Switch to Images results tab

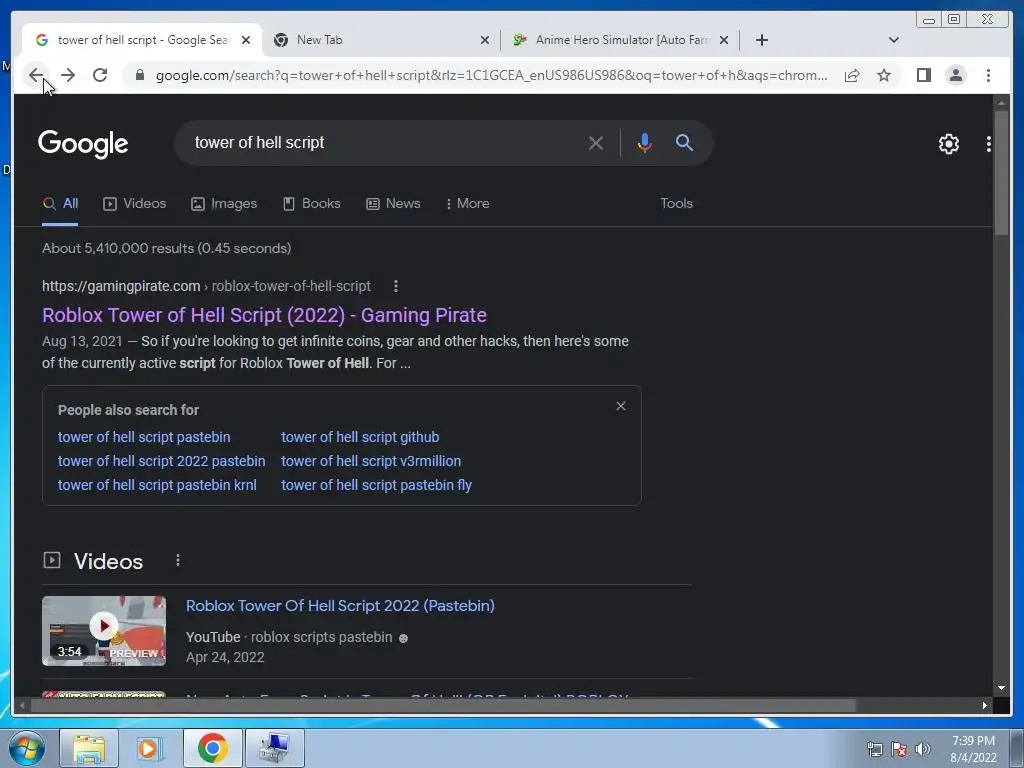[x=224, y=204]
